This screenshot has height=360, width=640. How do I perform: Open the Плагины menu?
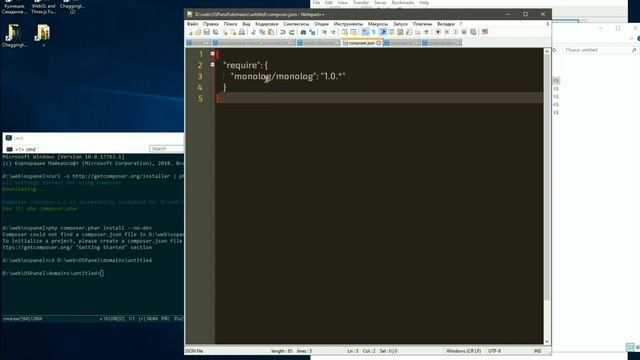tap(422, 24)
